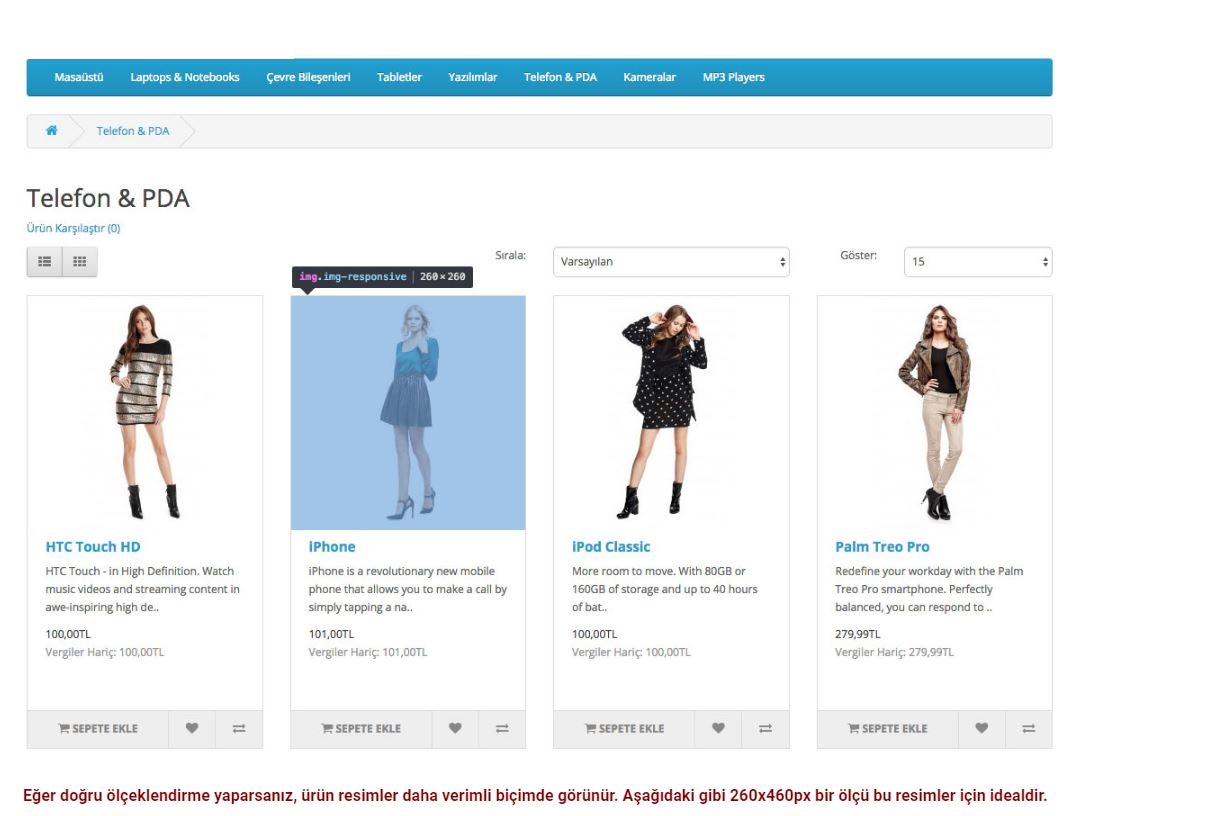Go to home via breadcrumb house icon
The image size is (1216, 816).
pyautogui.click(x=51, y=131)
